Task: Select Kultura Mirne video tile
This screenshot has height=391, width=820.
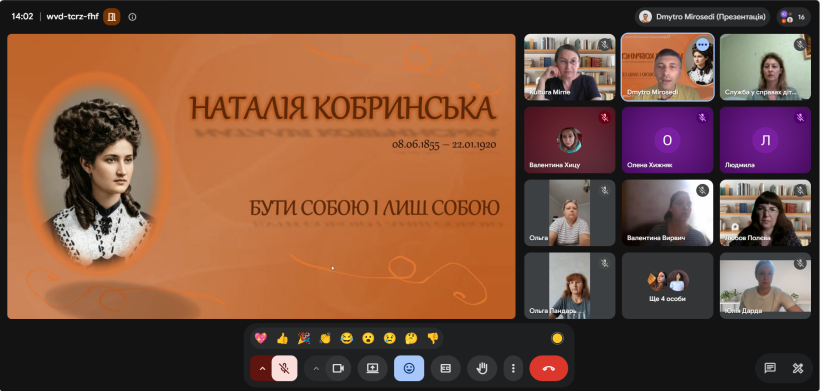Action: point(570,67)
